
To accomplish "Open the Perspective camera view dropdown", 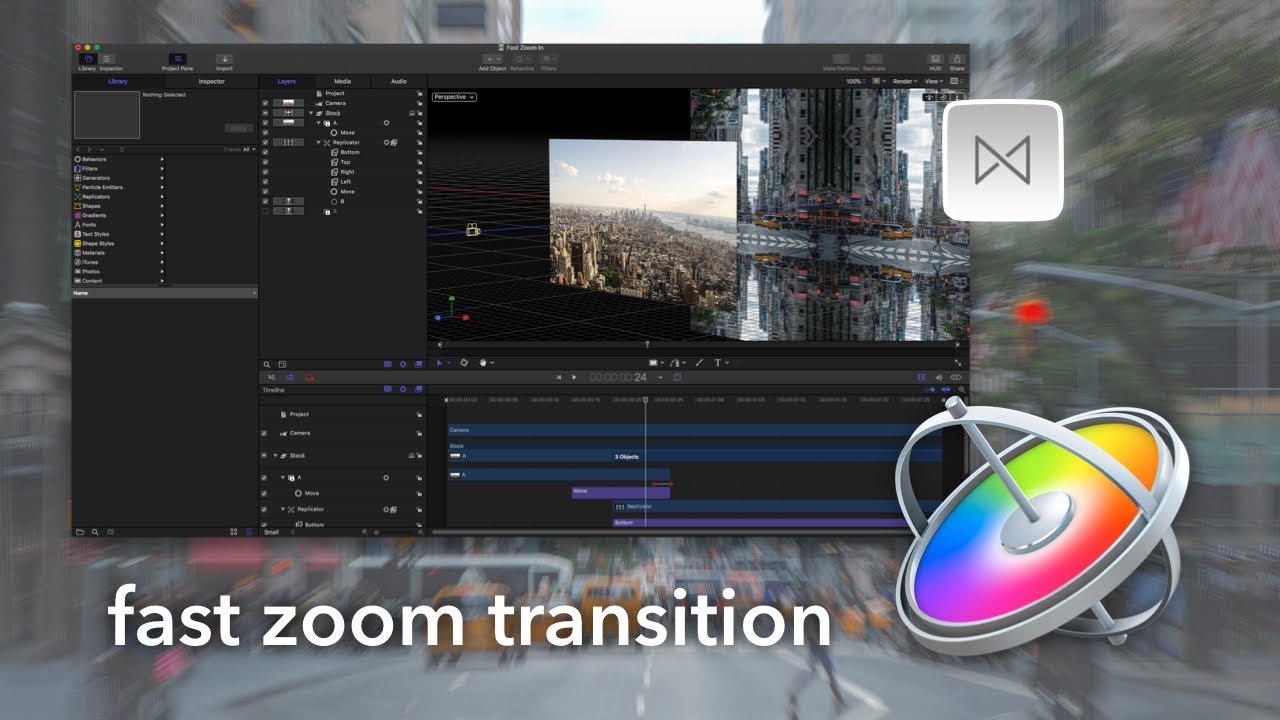I will (454, 97).
